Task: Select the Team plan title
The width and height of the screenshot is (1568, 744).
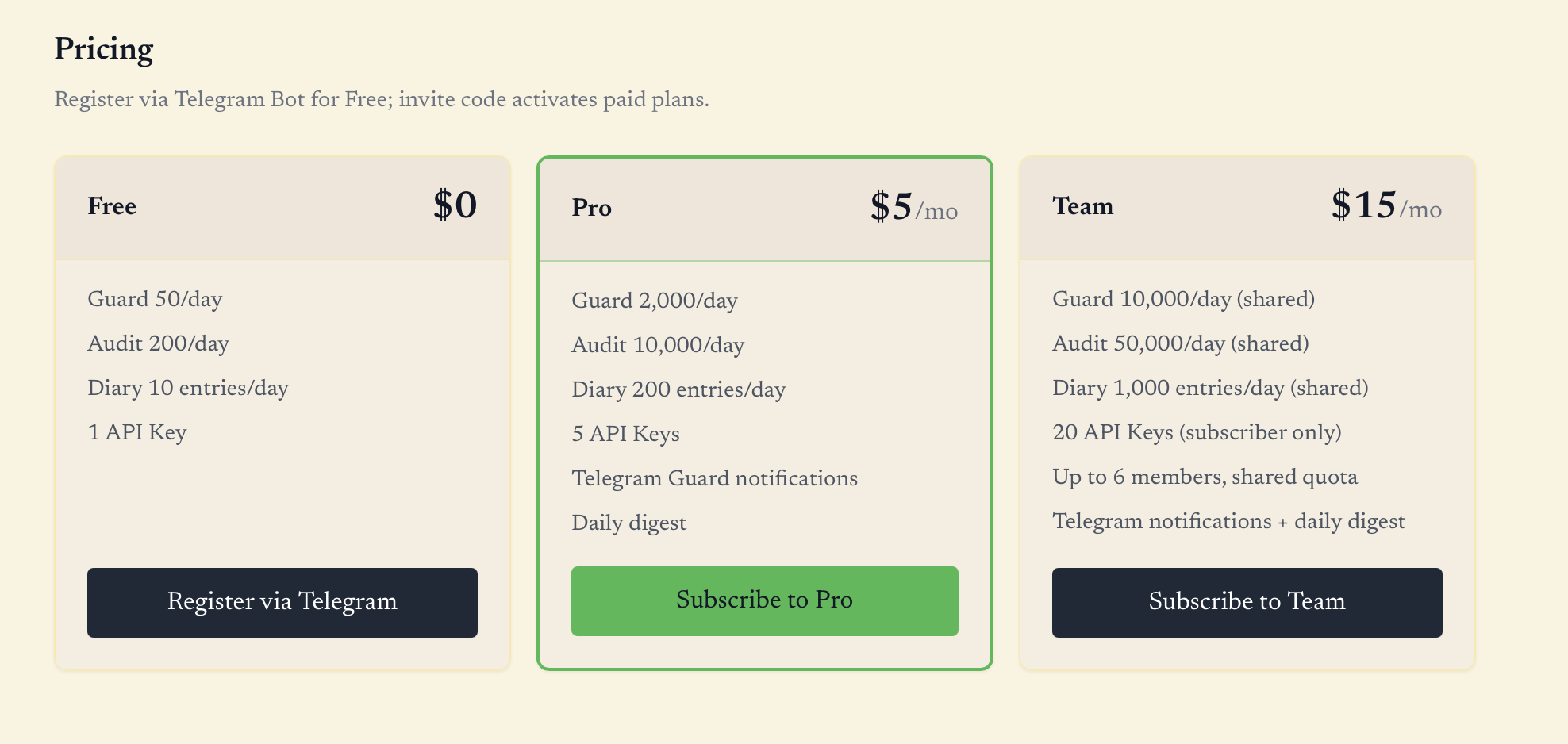Action: point(1082,206)
